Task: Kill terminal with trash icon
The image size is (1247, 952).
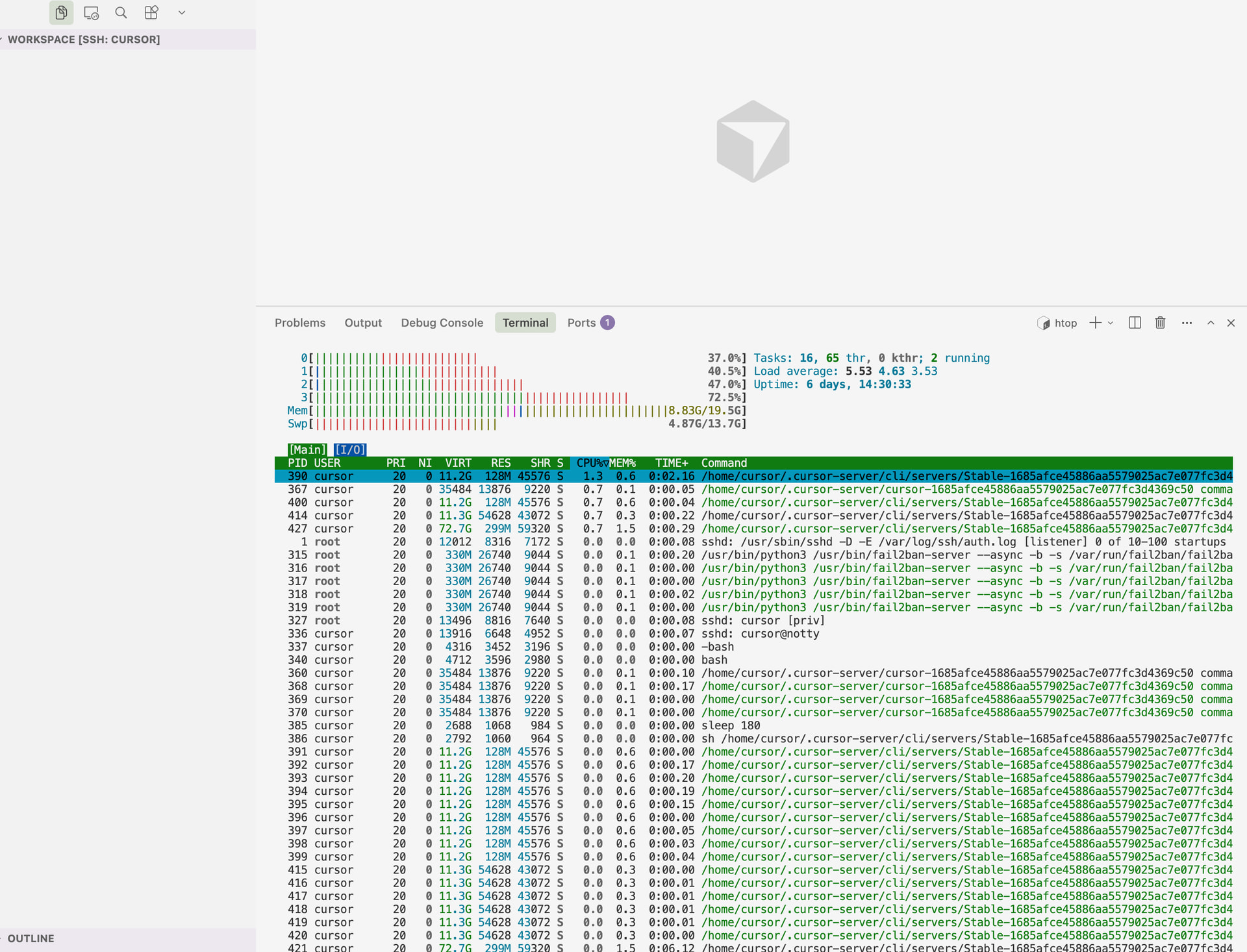Action: (1160, 323)
